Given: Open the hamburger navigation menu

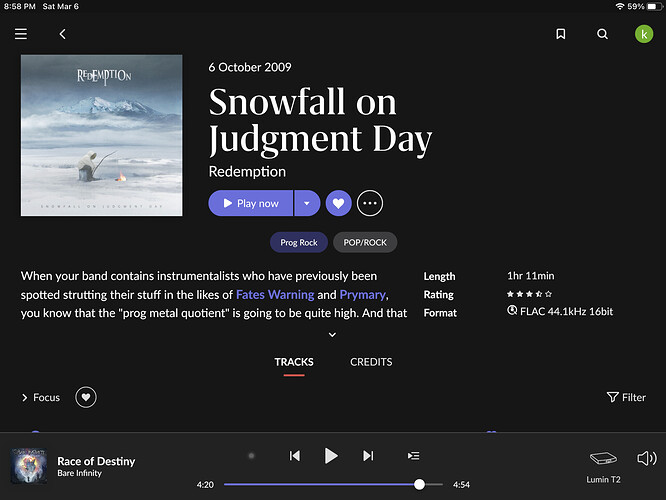Looking at the screenshot, I should 21,34.
